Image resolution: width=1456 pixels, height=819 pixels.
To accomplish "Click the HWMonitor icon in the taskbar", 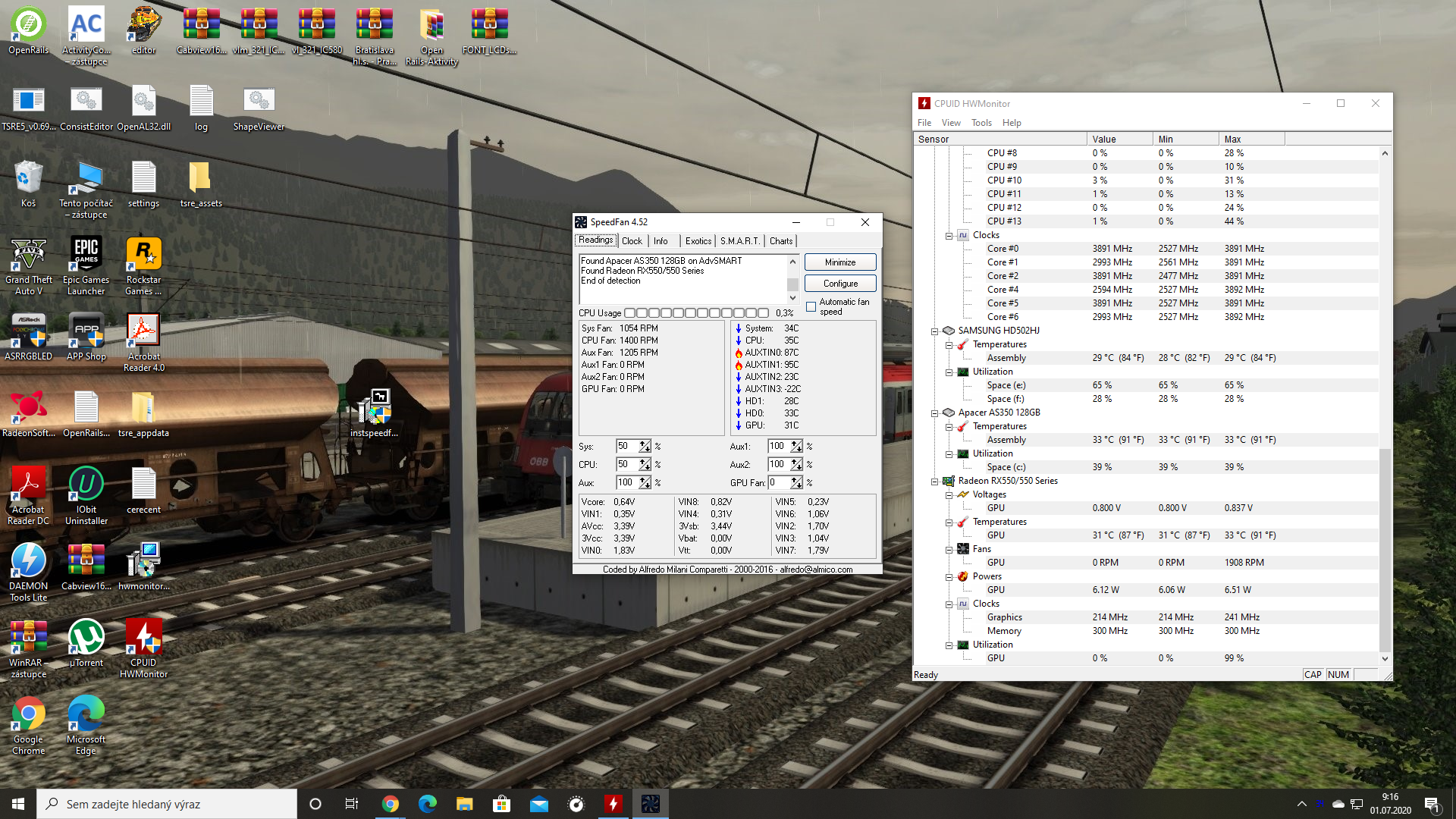I will point(613,804).
